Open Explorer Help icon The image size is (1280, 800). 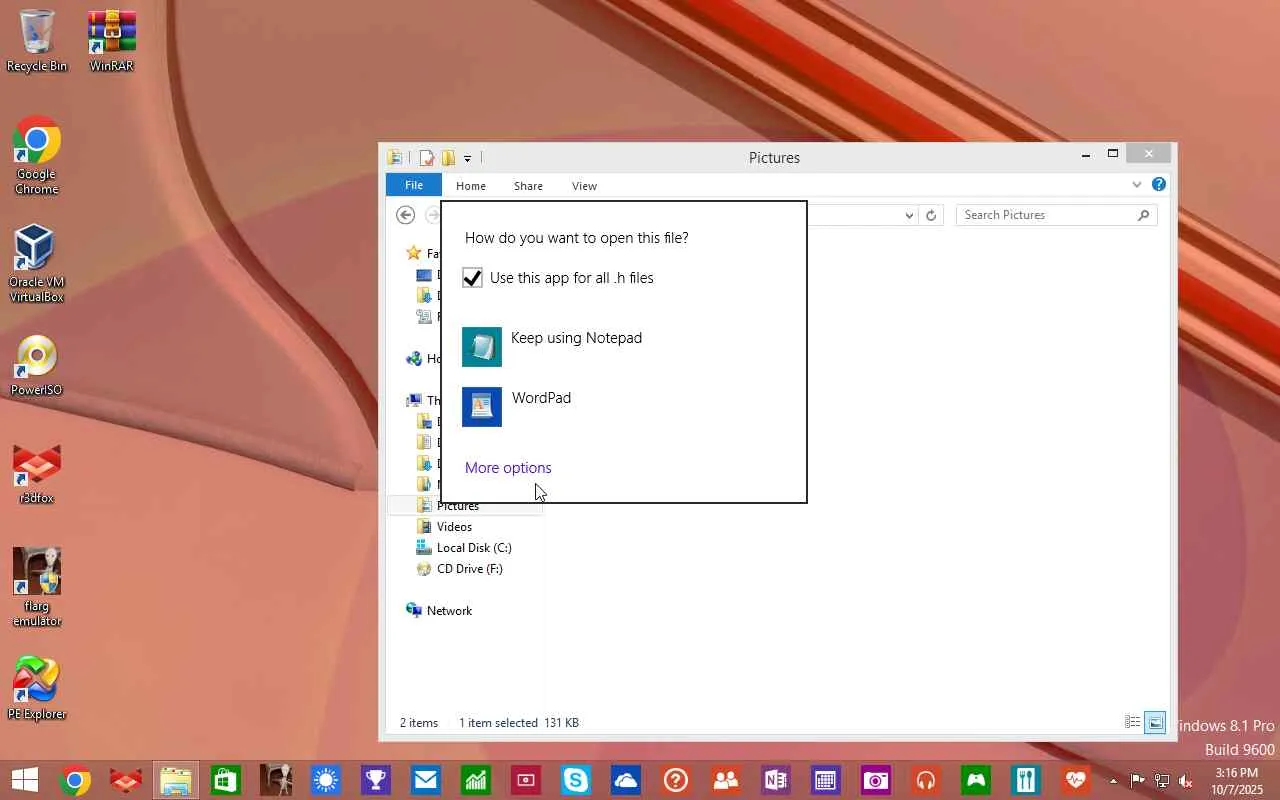[1159, 185]
